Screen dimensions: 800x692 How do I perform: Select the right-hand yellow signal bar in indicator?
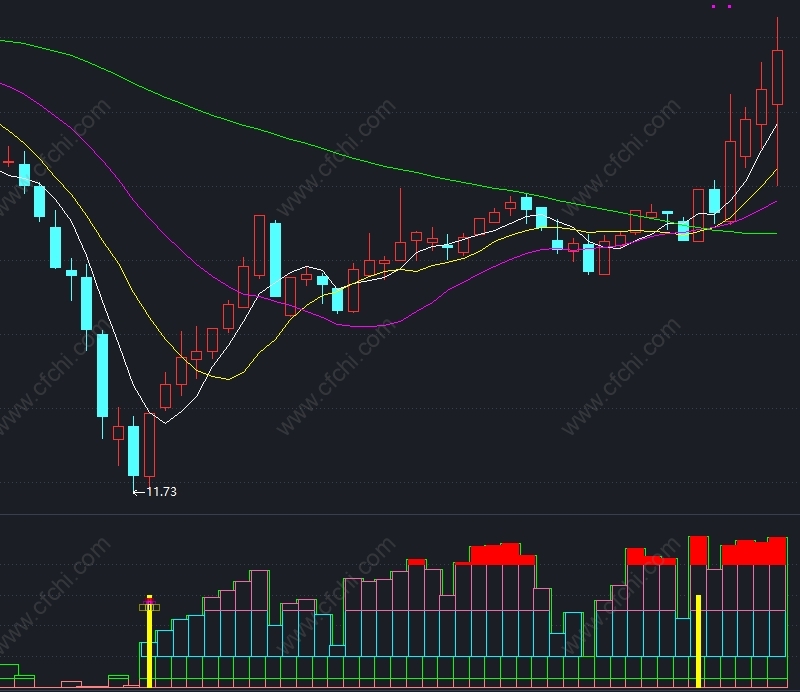click(x=698, y=641)
